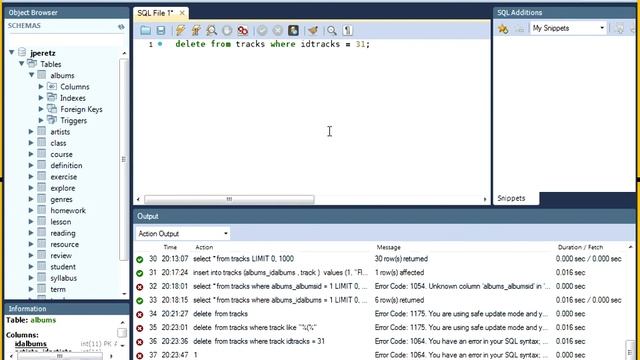640x360 pixels.
Task: Add snippet using the star icon
Action: [x=503, y=29]
